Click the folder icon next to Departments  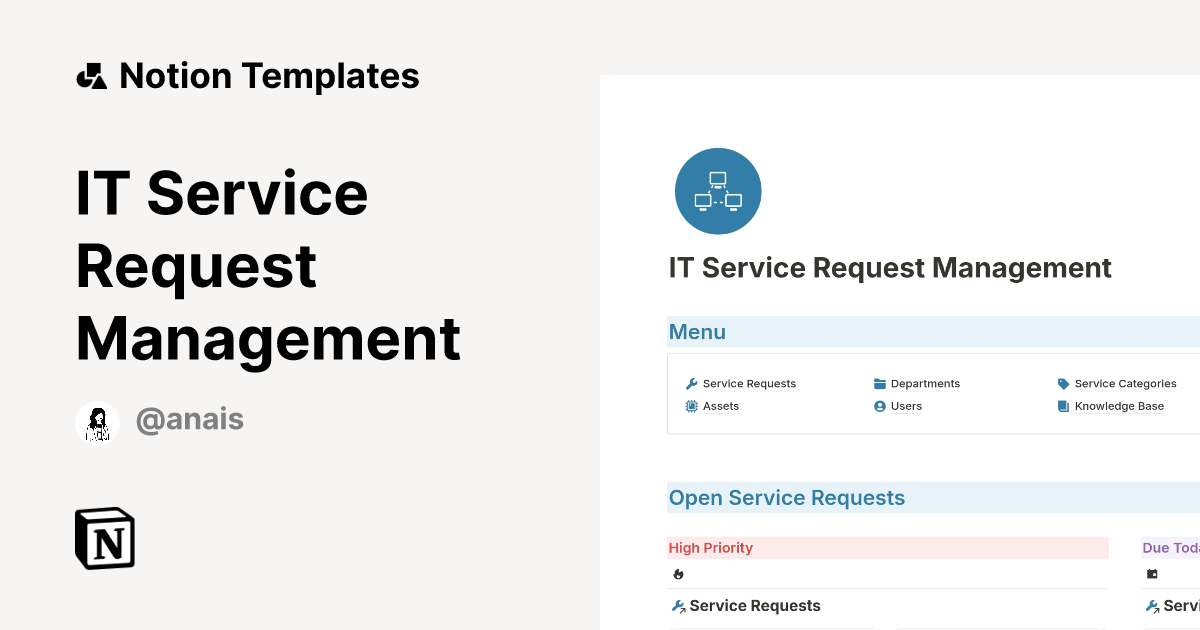878,383
